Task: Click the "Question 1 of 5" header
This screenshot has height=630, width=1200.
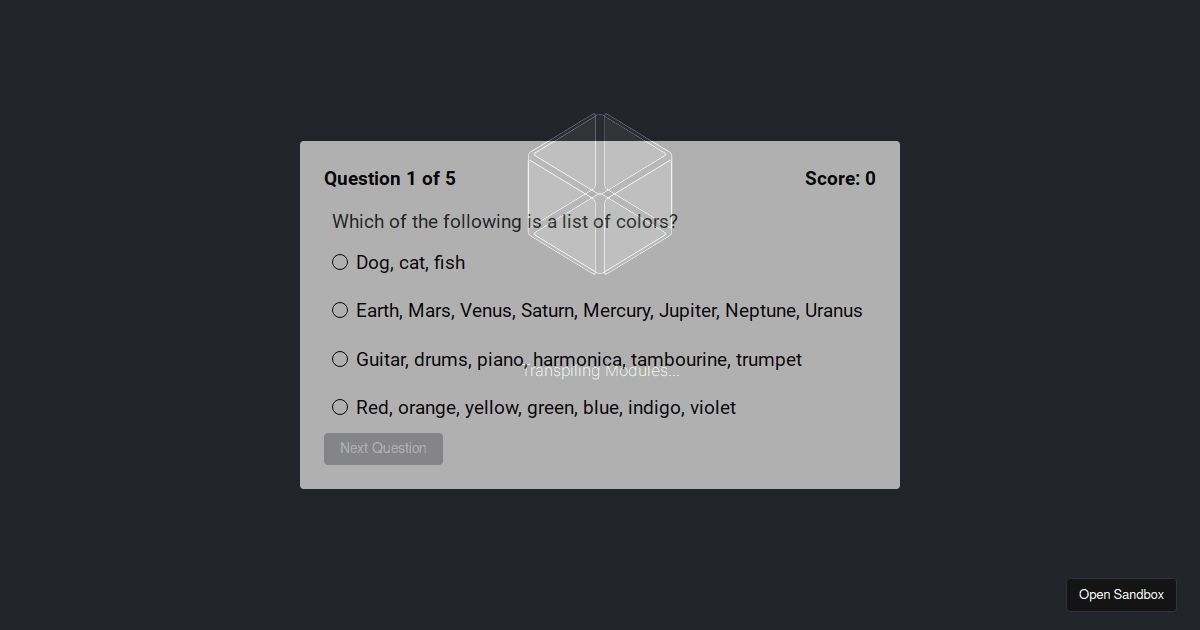Action: pos(390,178)
